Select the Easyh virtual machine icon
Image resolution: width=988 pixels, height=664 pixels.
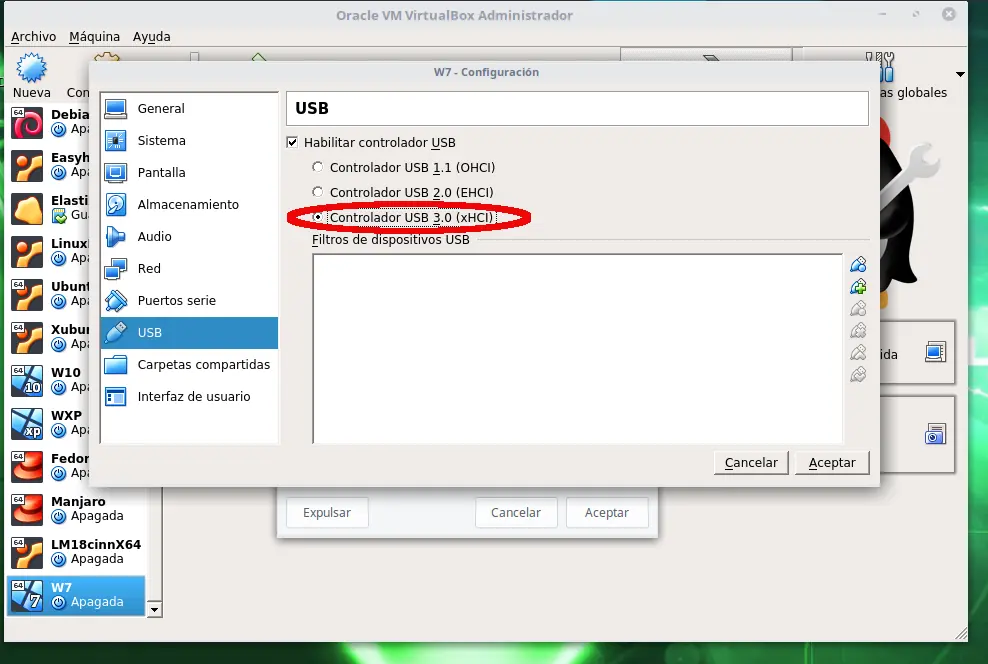point(27,166)
